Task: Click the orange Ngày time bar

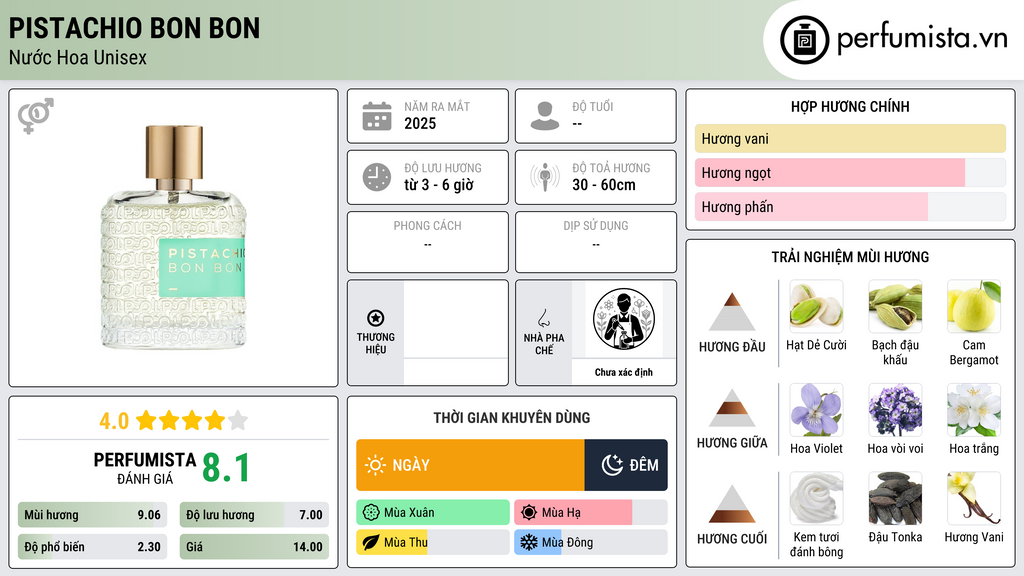Action: [470, 465]
